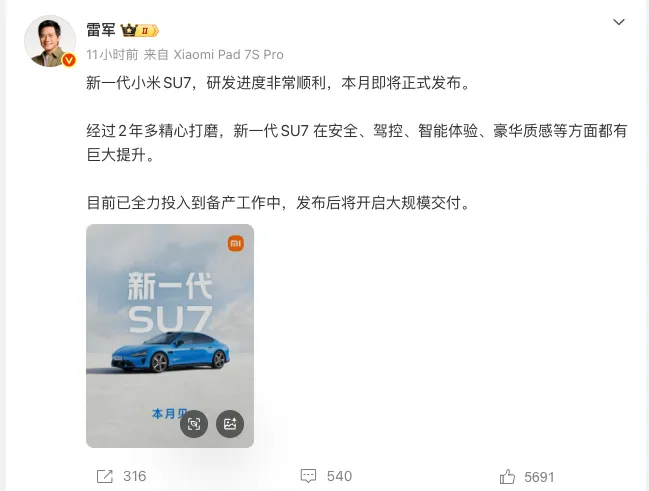The height and width of the screenshot is (491, 649).
Task: Click the 540 comment count
Action: 339,476
